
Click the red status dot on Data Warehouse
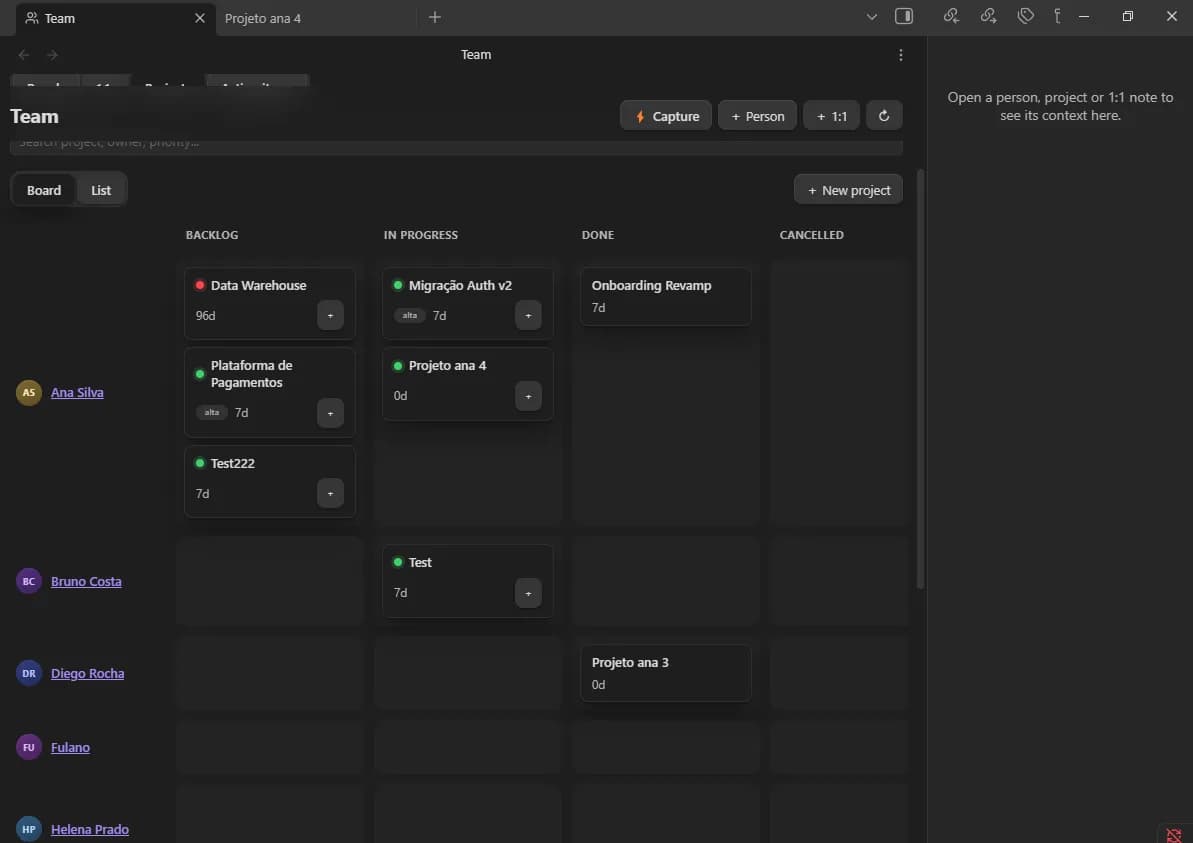click(x=200, y=285)
